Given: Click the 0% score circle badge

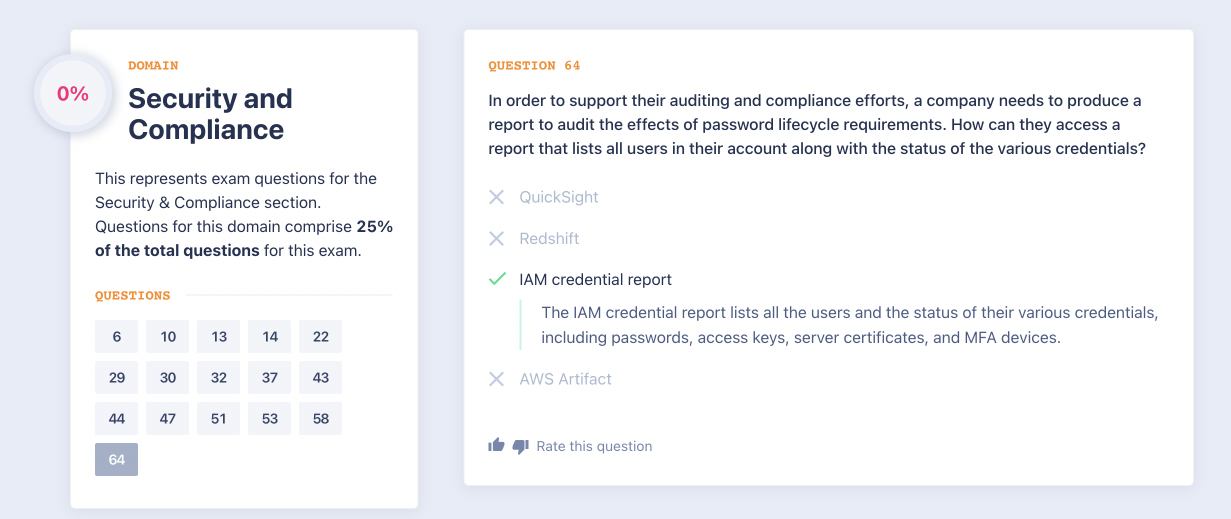Looking at the screenshot, I should 73,94.
